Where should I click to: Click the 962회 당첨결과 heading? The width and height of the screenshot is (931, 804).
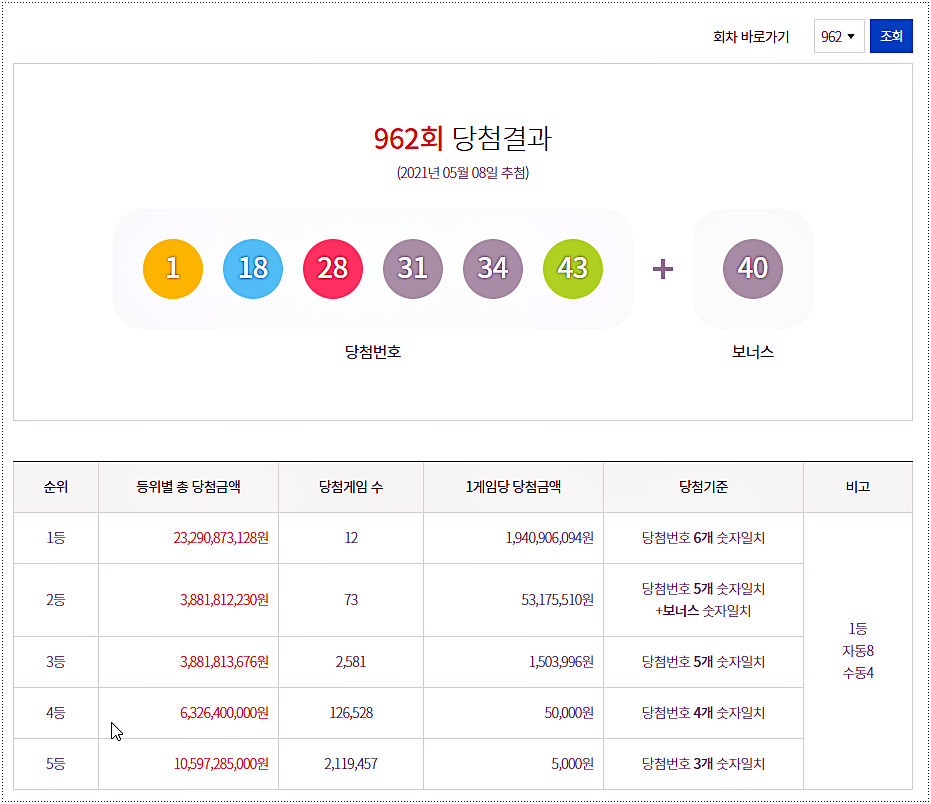pyautogui.click(x=463, y=138)
